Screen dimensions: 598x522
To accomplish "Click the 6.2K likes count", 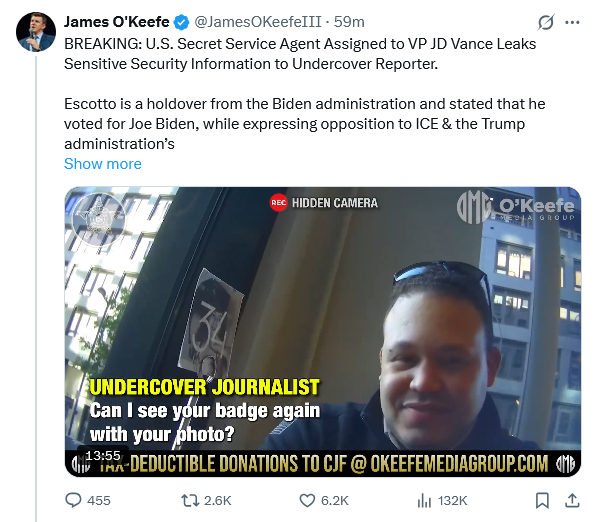I will tap(334, 500).
